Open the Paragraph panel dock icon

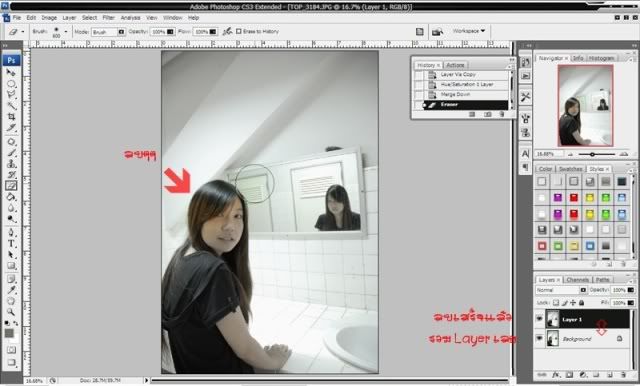click(x=525, y=167)
